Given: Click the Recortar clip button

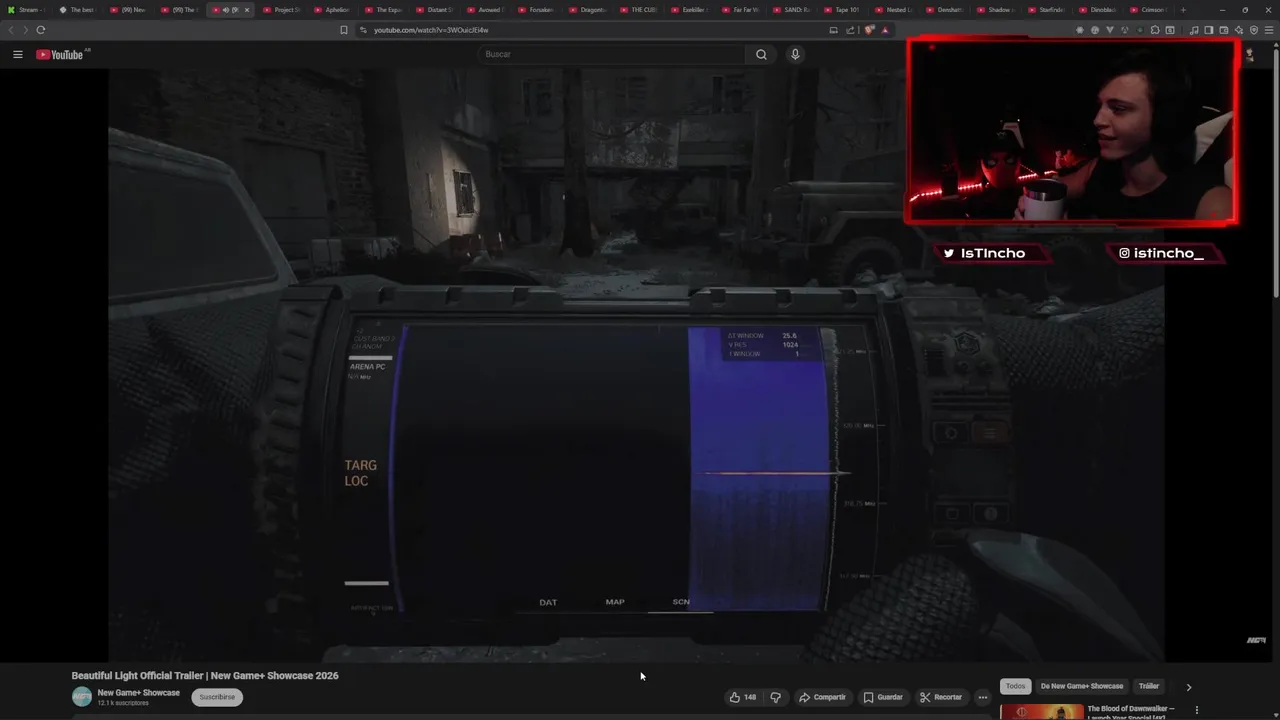Looking at the screenshot, I should pos(941,697).
